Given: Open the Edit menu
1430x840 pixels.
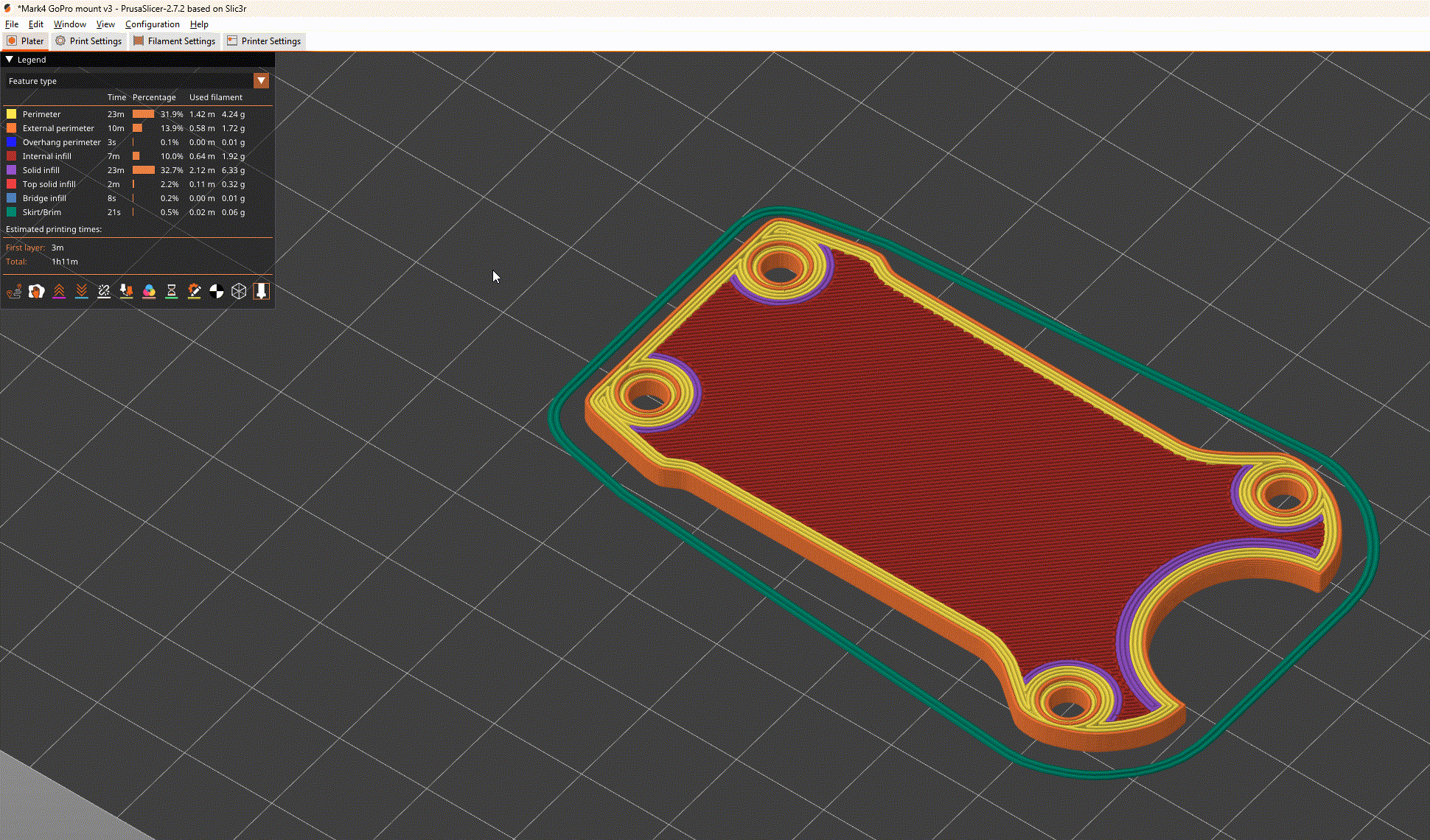Looking at the screenshot, I should (x=36, y=24).
